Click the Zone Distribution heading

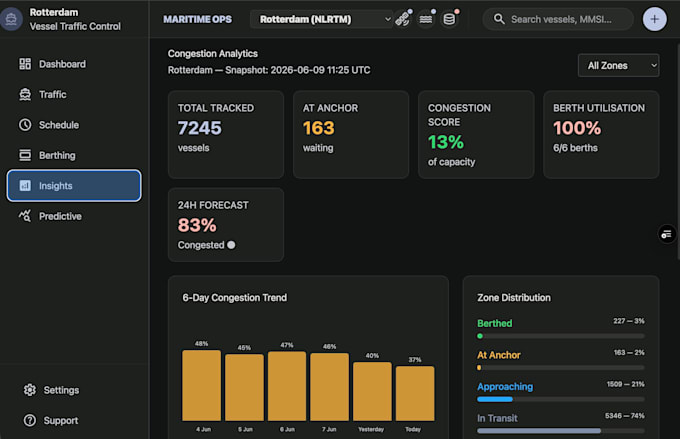[514, 298]
